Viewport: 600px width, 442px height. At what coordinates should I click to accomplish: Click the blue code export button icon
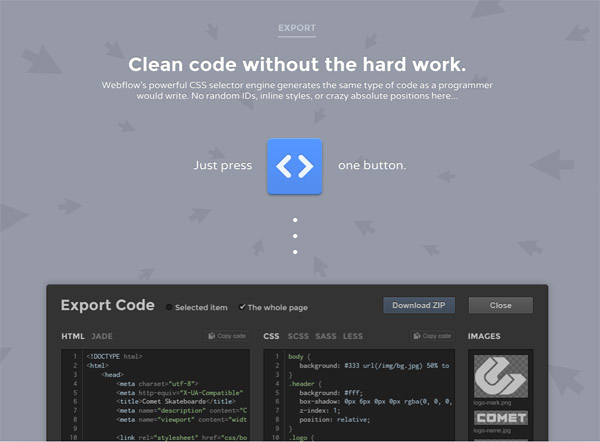point(294,166)
